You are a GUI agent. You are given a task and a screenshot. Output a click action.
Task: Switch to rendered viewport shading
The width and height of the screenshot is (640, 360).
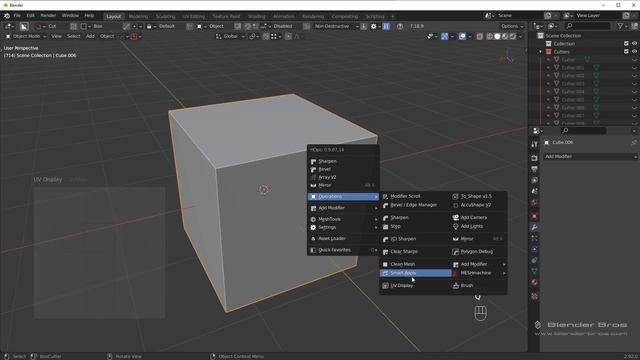pyautogui.click(x=513, y=36)
